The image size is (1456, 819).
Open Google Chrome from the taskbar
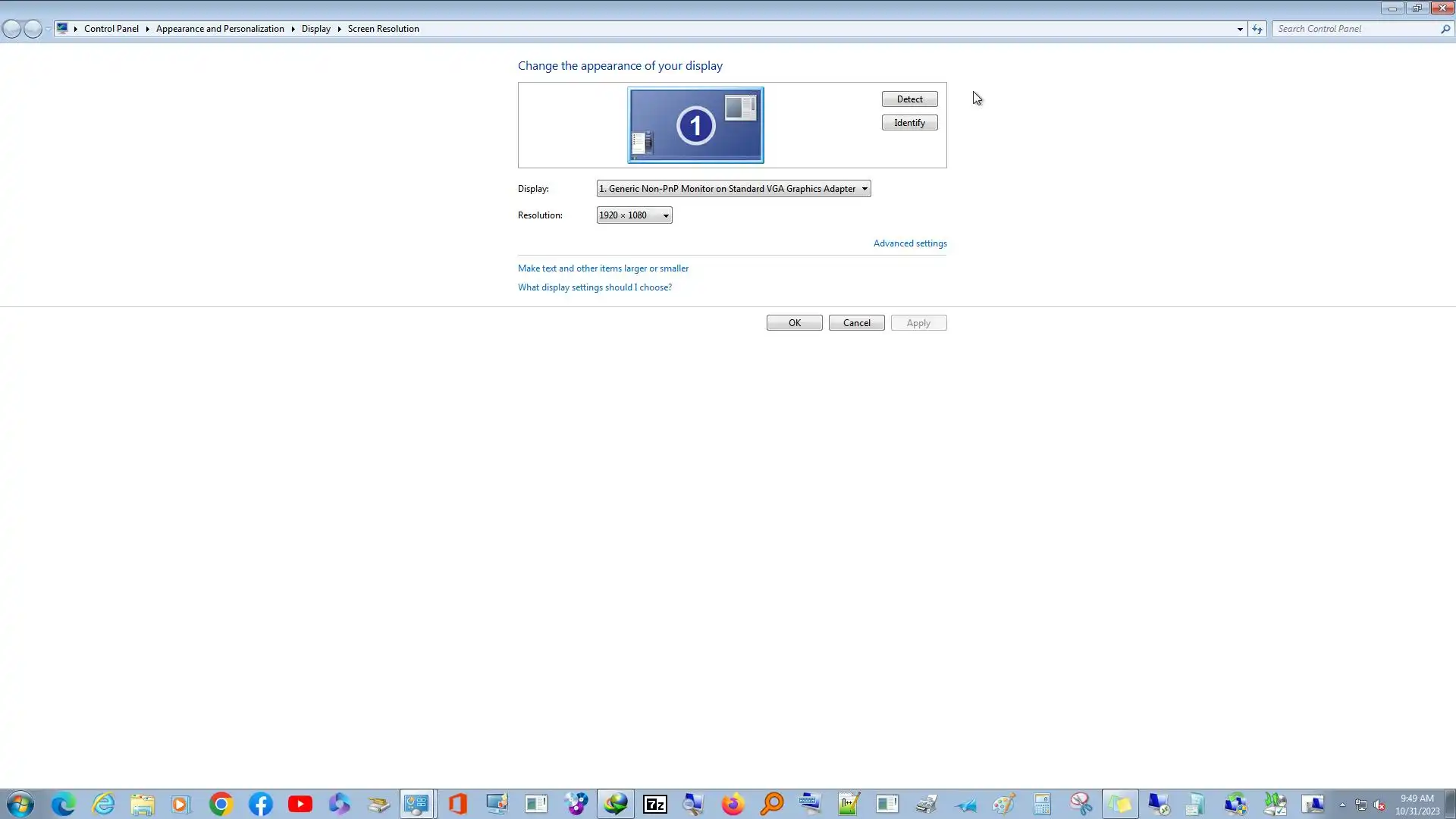[x=221, y=804]
